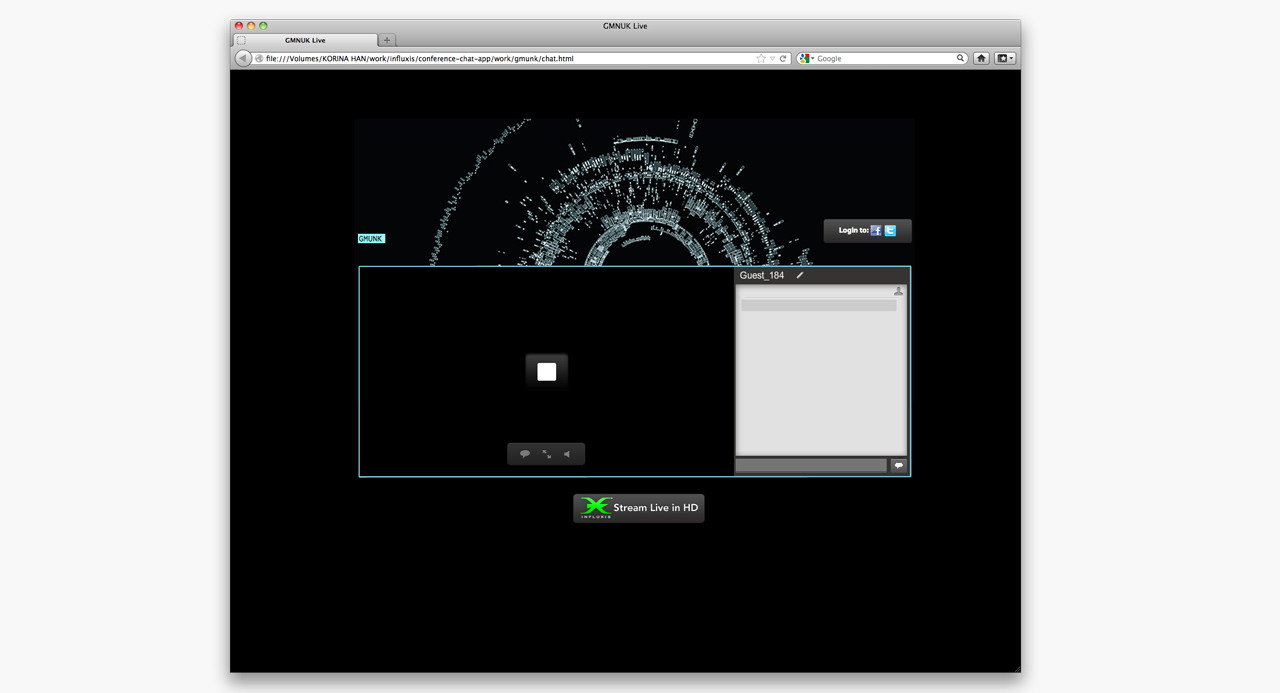Log in with the Facebook icon
Viewport: 1280px width, 693px height.
tap(876, 231)
